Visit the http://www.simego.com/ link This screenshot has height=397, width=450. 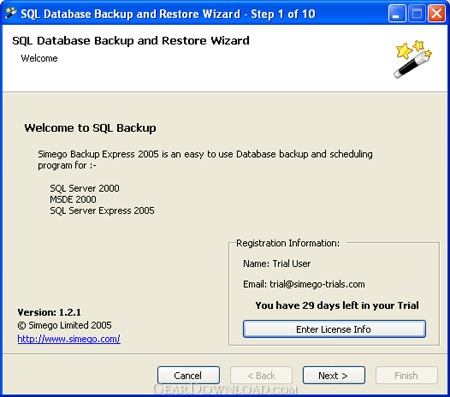pos(69,339)
